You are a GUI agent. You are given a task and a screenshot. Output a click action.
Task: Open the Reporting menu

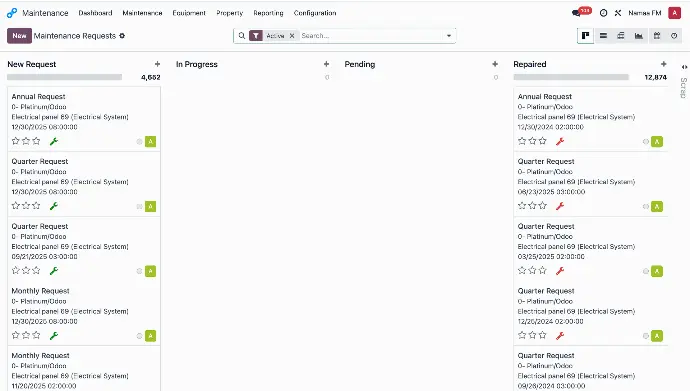(268, 13)
